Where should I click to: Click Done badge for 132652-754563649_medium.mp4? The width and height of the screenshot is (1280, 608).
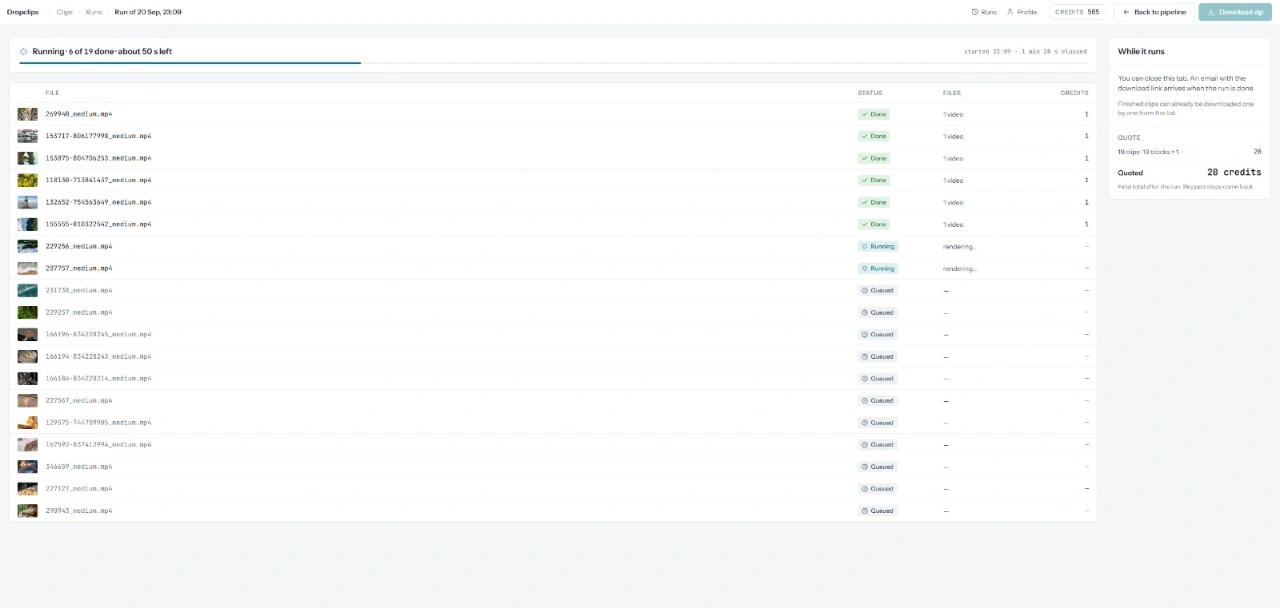(874, 202)
